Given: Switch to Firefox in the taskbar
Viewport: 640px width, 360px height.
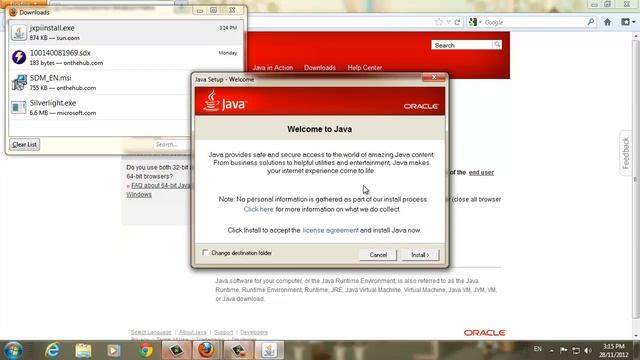Looking at the screenshot, I should pyautogui.click(x=207, y=350).
